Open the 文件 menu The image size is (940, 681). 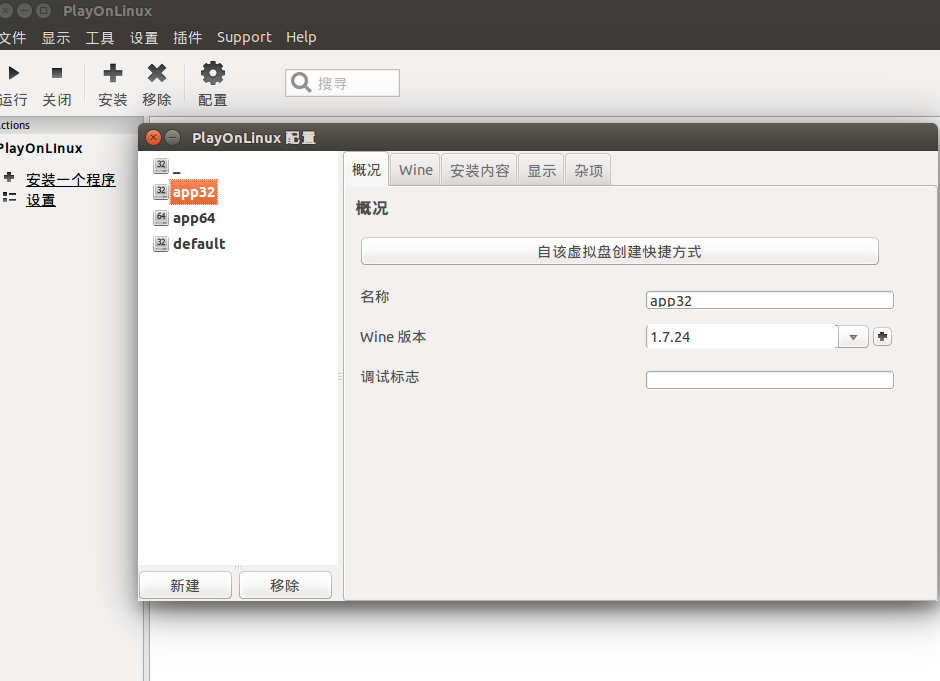tap(13, 37)
